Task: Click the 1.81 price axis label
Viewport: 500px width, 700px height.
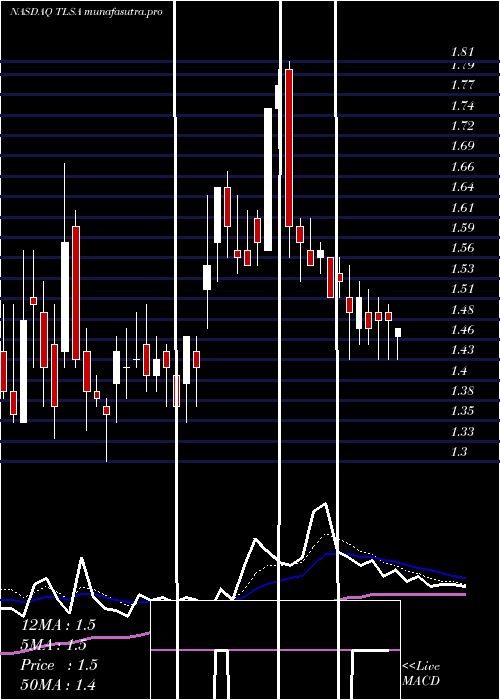Action: [462, 52]
